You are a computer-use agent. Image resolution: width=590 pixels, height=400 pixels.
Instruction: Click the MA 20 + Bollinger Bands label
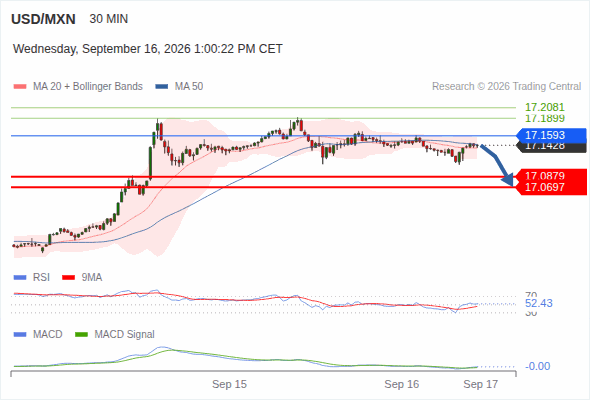point(88,87)
